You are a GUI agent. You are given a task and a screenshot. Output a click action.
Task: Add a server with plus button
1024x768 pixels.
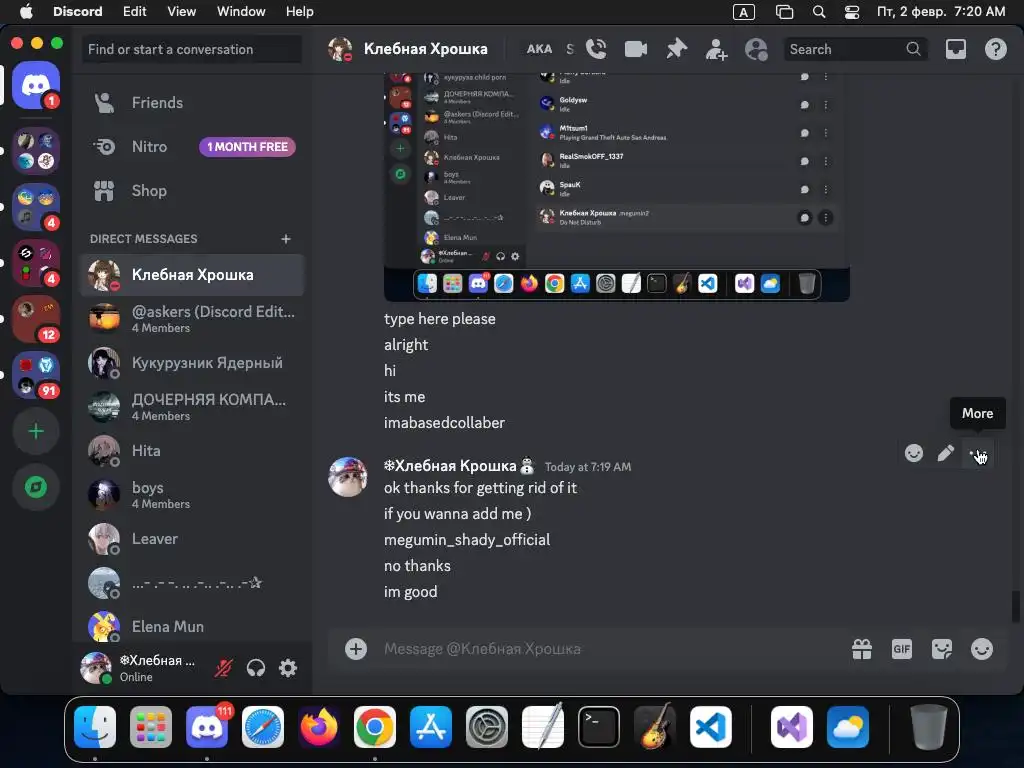click(x=36, y=431)
